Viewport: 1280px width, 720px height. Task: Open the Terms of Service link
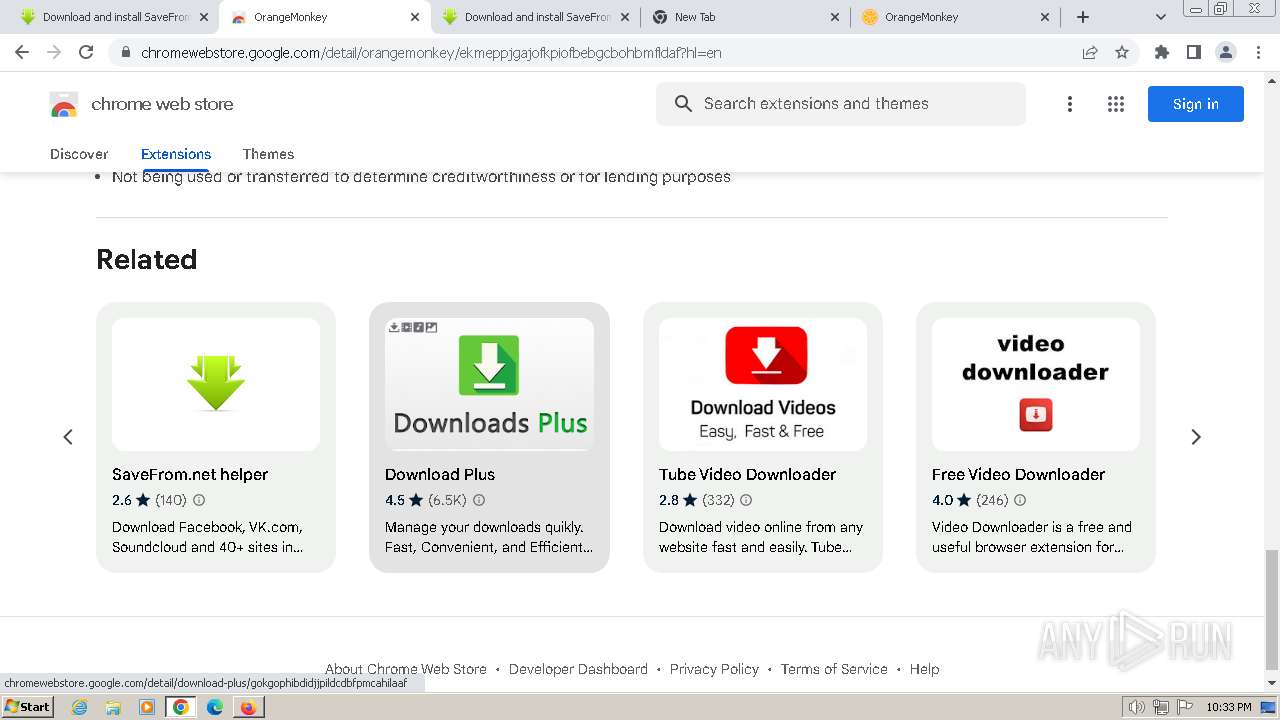834,669
